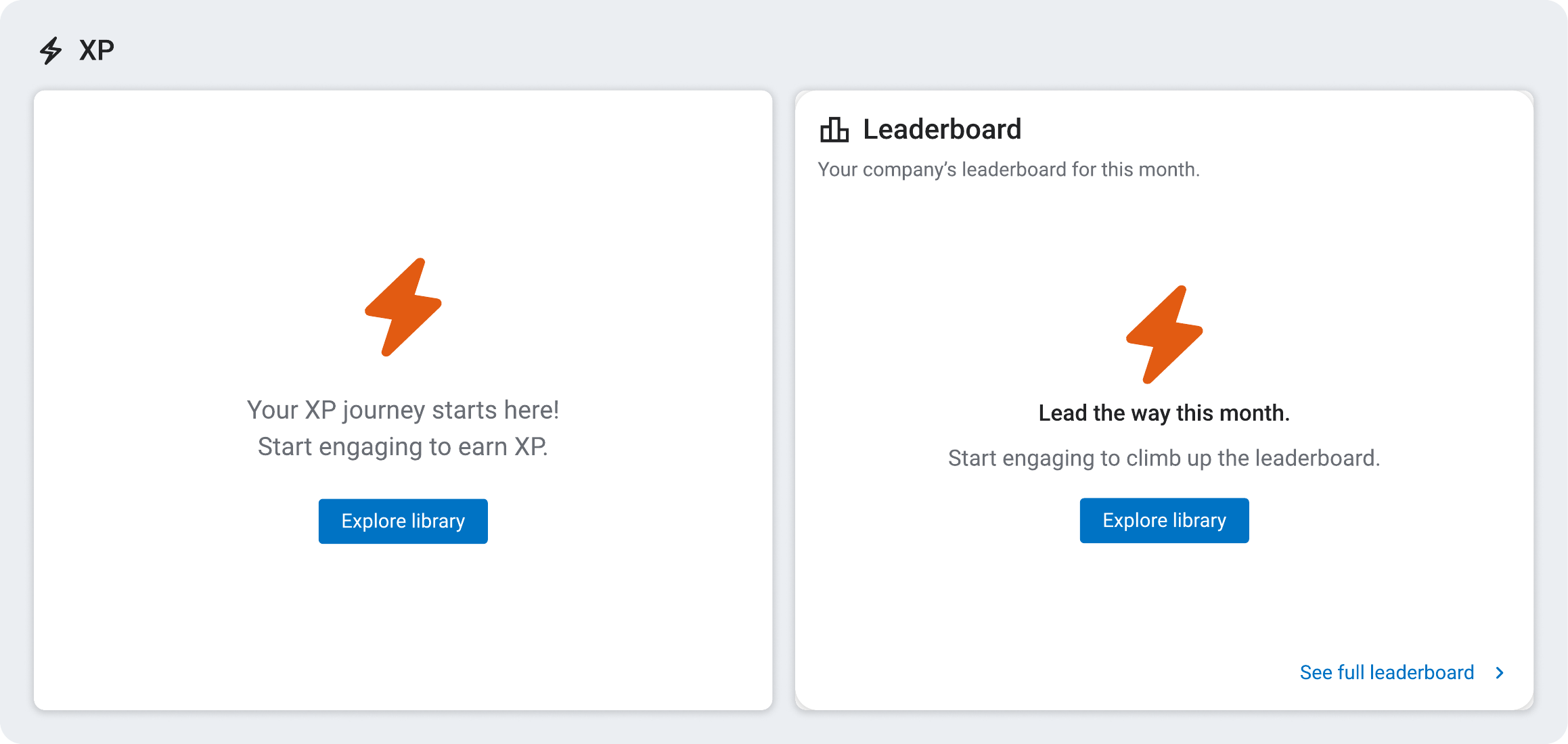Click the black lightning bolt XP header icon
This screenshot has height=744, width=1568.
click(x=51, y=51)
